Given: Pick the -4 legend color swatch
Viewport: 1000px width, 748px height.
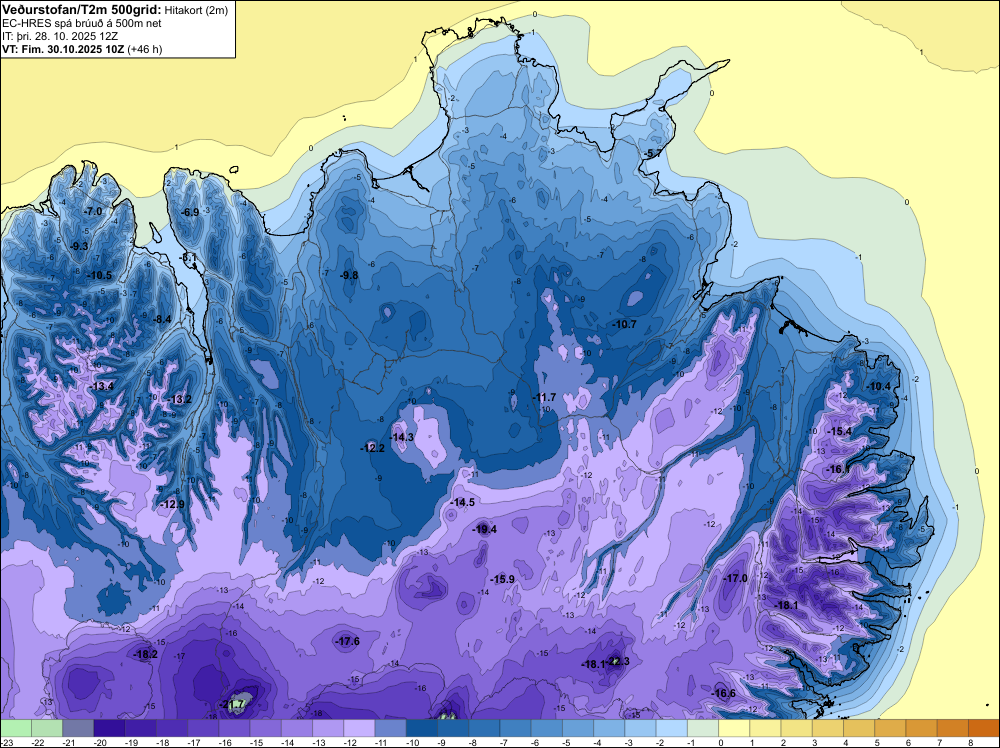Looking at the screenshot, I should 609,728.
